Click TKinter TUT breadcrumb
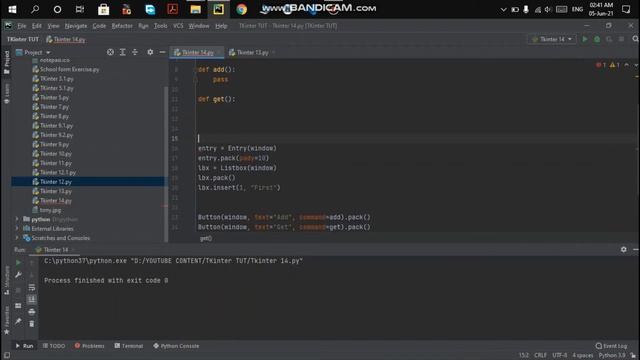The width and height of the screenshot is (640, 360). pos(22,39)
